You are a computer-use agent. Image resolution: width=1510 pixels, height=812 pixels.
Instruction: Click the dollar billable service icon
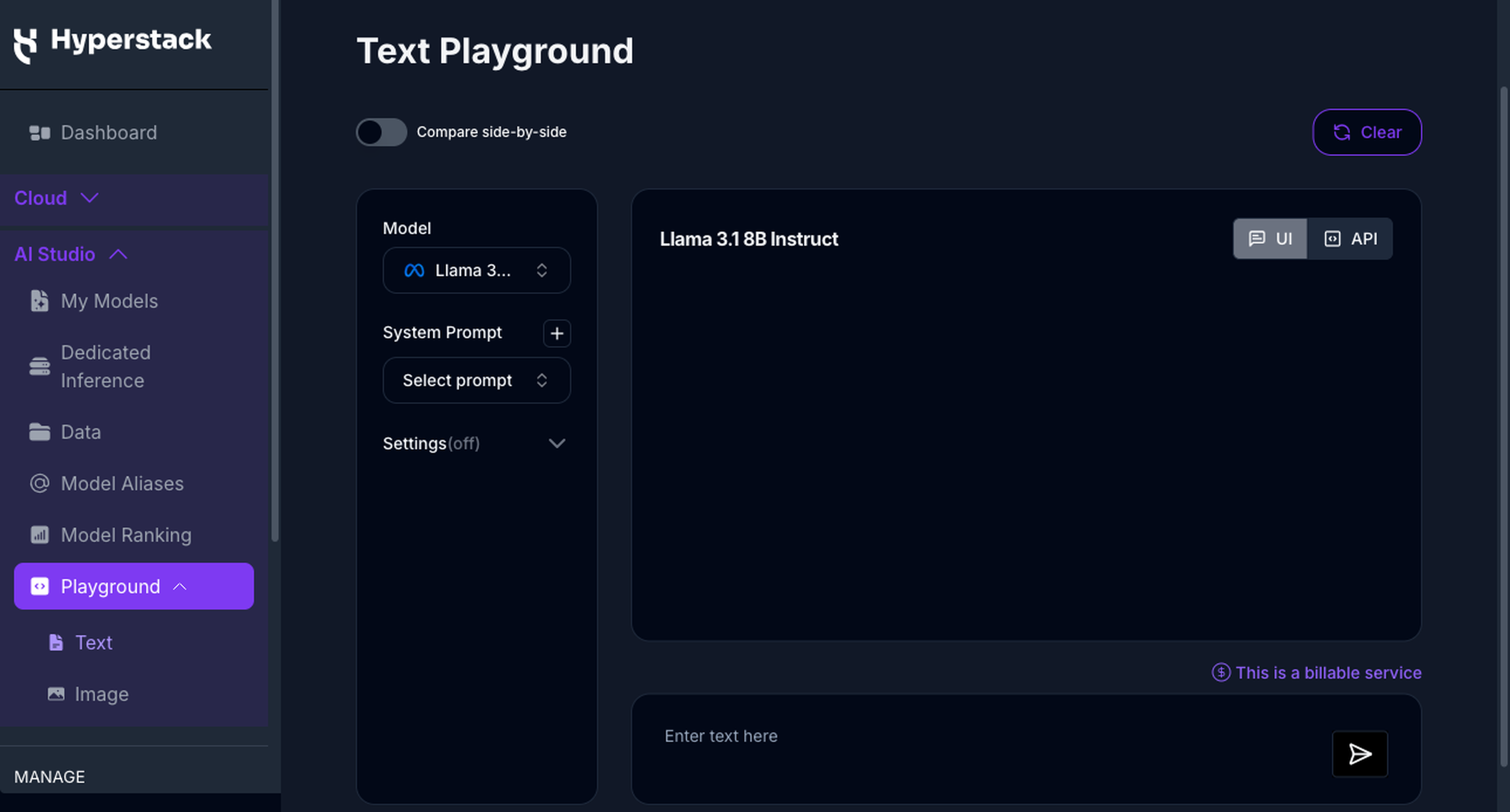point(1221,672)
